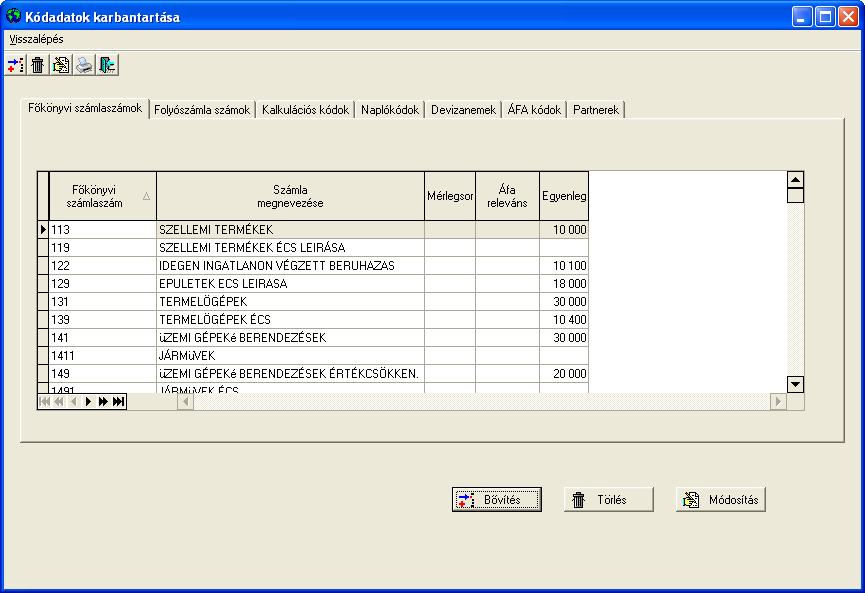Select account number 149 cell
The width and height of the screenshot is (865, 593).
(x=103, y=373)
